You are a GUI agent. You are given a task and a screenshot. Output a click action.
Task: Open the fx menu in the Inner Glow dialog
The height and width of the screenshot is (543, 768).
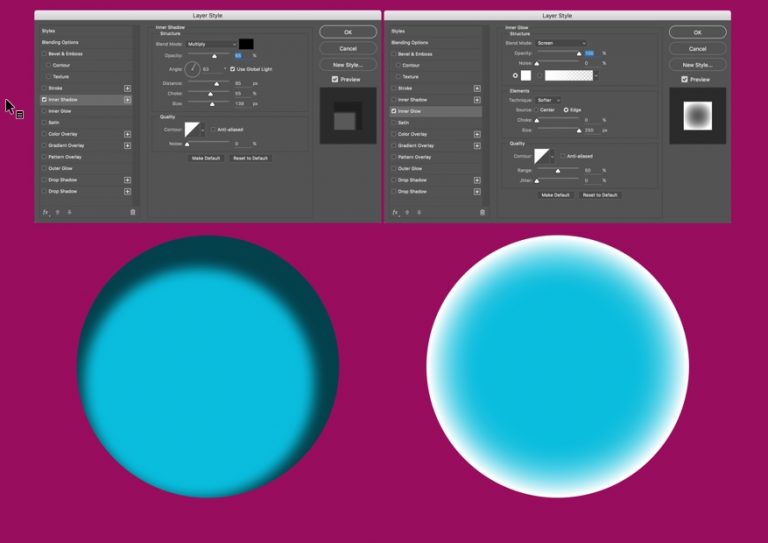pyautogui.click(x=395, y=212)
